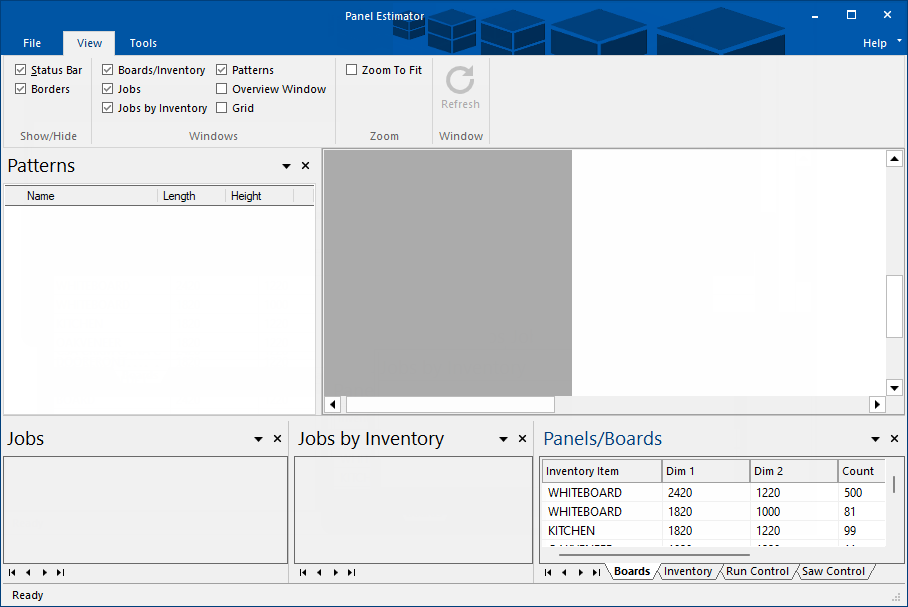Open the Tools ribbon tab
The width and height of the screenshot is (908, 607).
pos(142,43)
